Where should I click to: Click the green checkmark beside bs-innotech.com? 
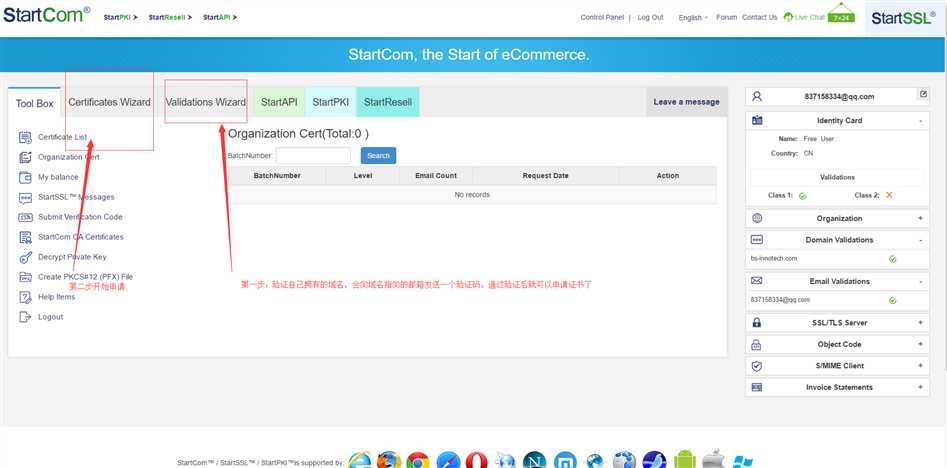(893, 259)
